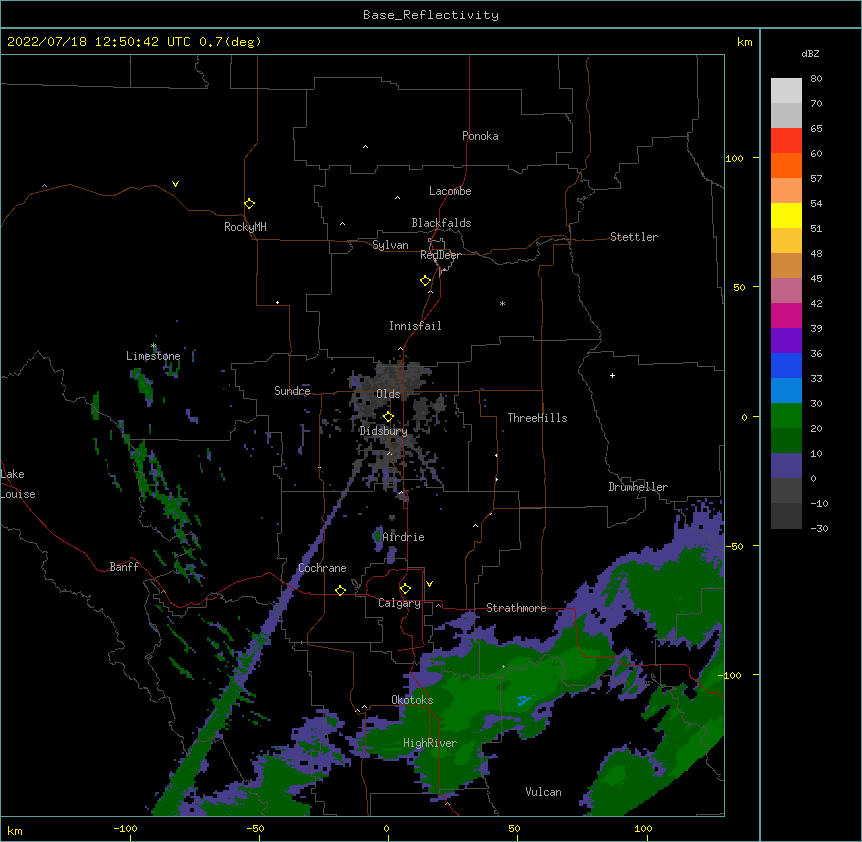
Task: Click the km unit label at top right
Action: click(744, 42)
